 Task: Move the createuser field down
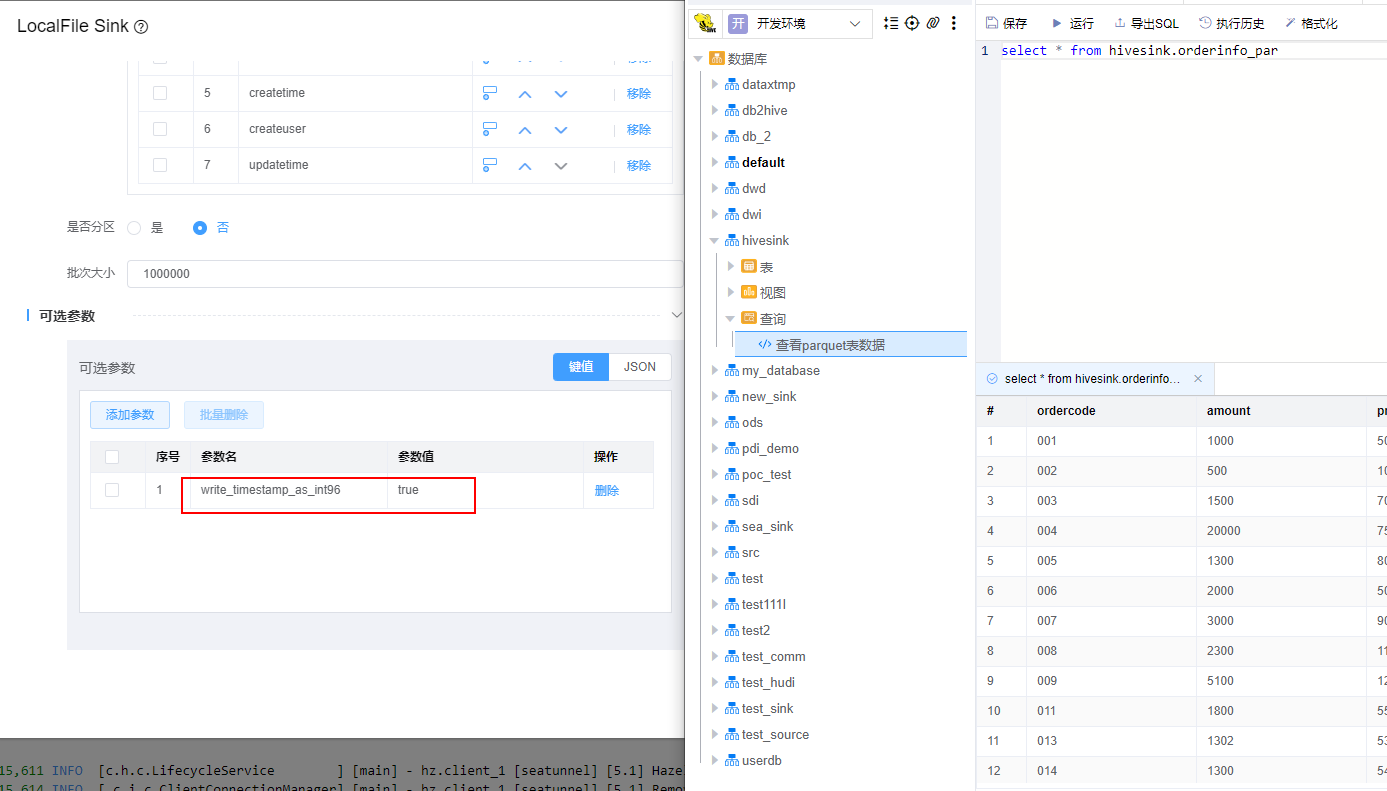coord(561,130)
